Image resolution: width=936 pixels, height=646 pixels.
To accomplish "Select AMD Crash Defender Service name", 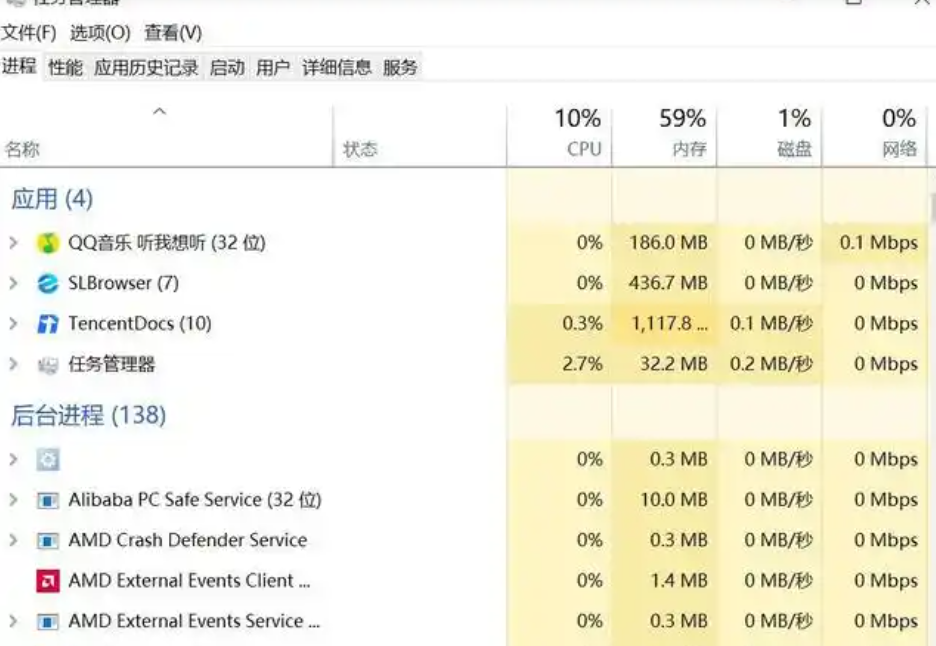I will click(x=187, y=540).
